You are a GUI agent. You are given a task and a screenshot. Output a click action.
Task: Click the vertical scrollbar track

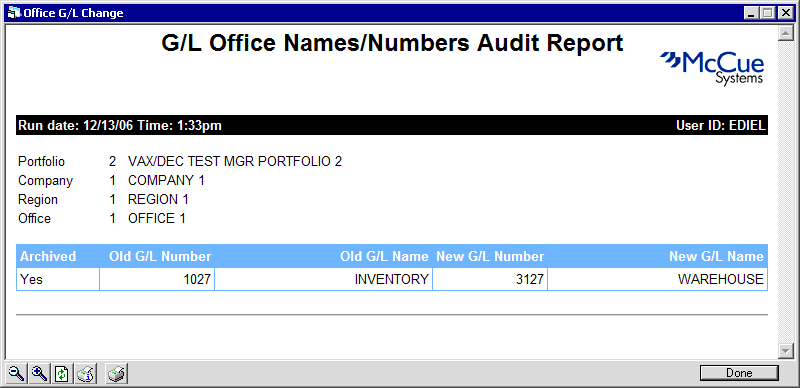coord(784,192)
